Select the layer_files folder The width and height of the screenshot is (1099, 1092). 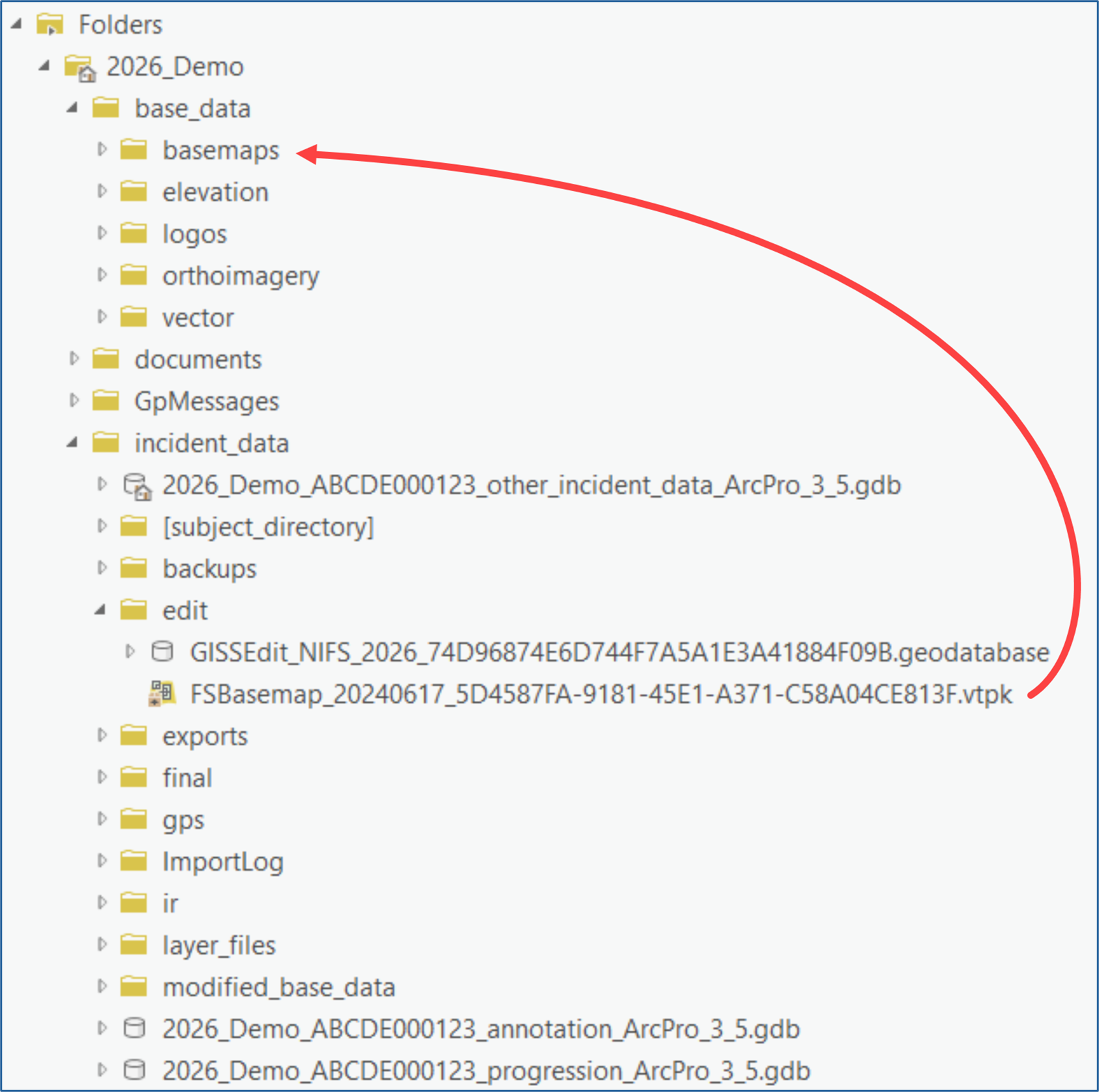pyautogui.click(x=218, y=945)
